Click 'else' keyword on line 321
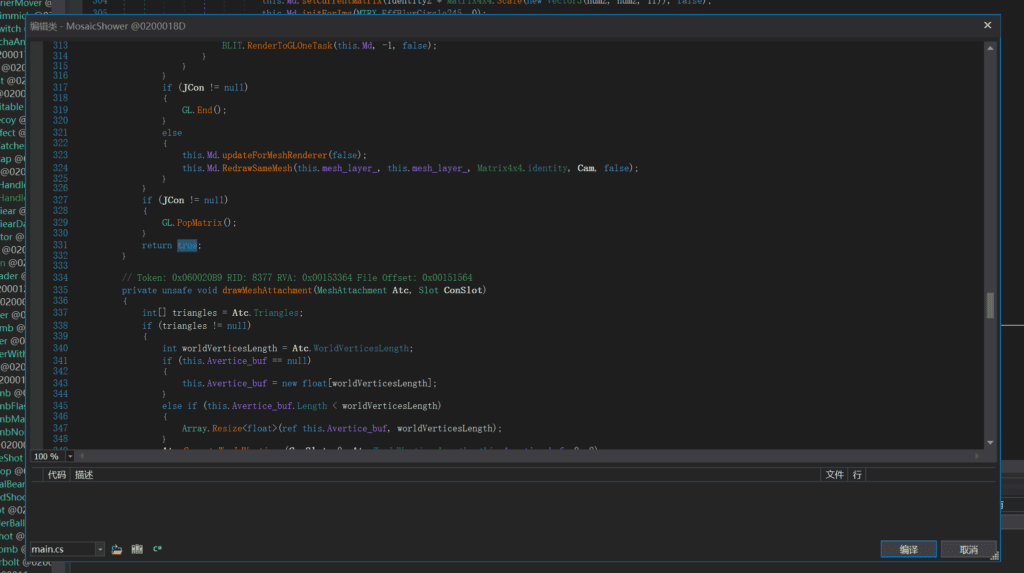The width and height of the screenshot is (1024, 573). [172, 133]
